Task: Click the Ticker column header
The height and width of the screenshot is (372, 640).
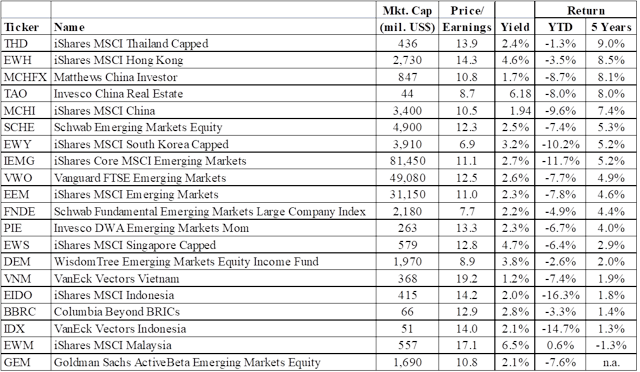Action: [21, 27]
